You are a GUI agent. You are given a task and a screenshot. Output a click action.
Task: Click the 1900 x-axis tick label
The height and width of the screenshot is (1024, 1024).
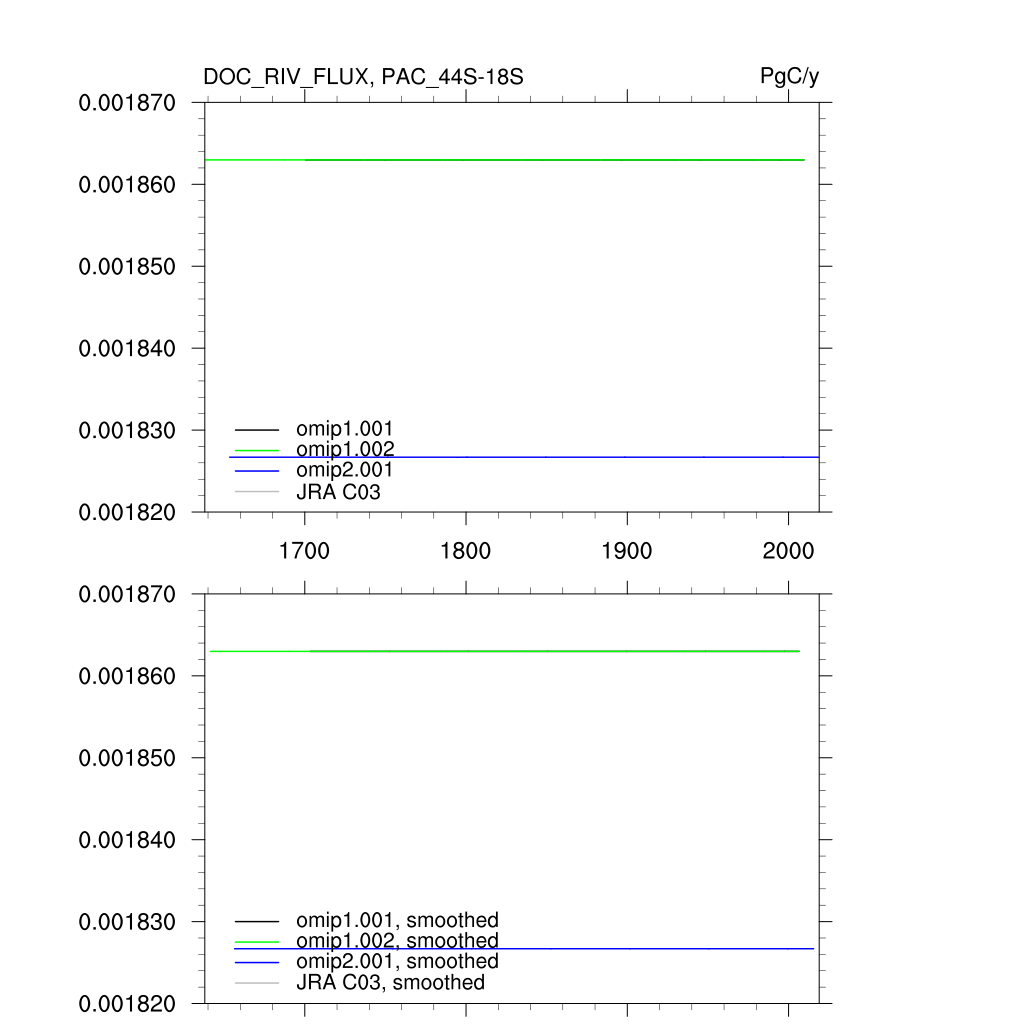pos(627,551)
